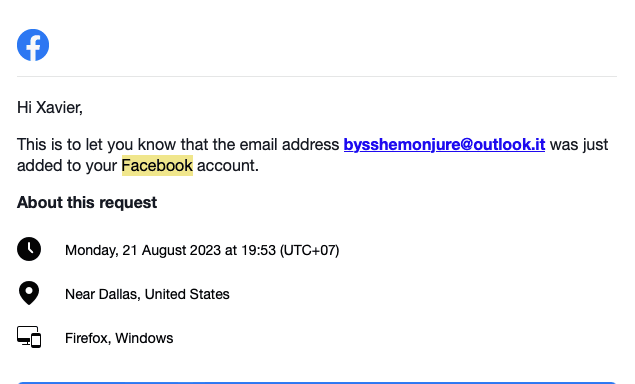
Task: Click the highlighted Facebook word
Action: [157, 166]
